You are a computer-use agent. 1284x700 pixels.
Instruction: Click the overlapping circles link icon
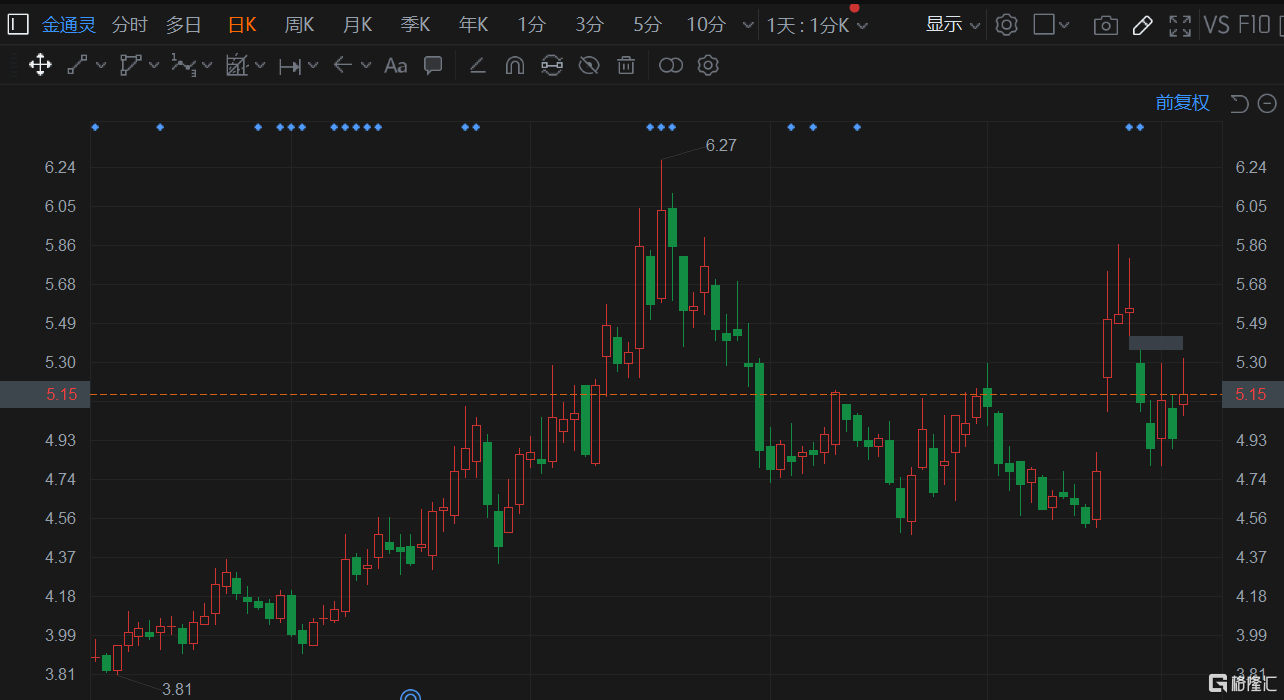pyautogui.click(x=671, y=66)
